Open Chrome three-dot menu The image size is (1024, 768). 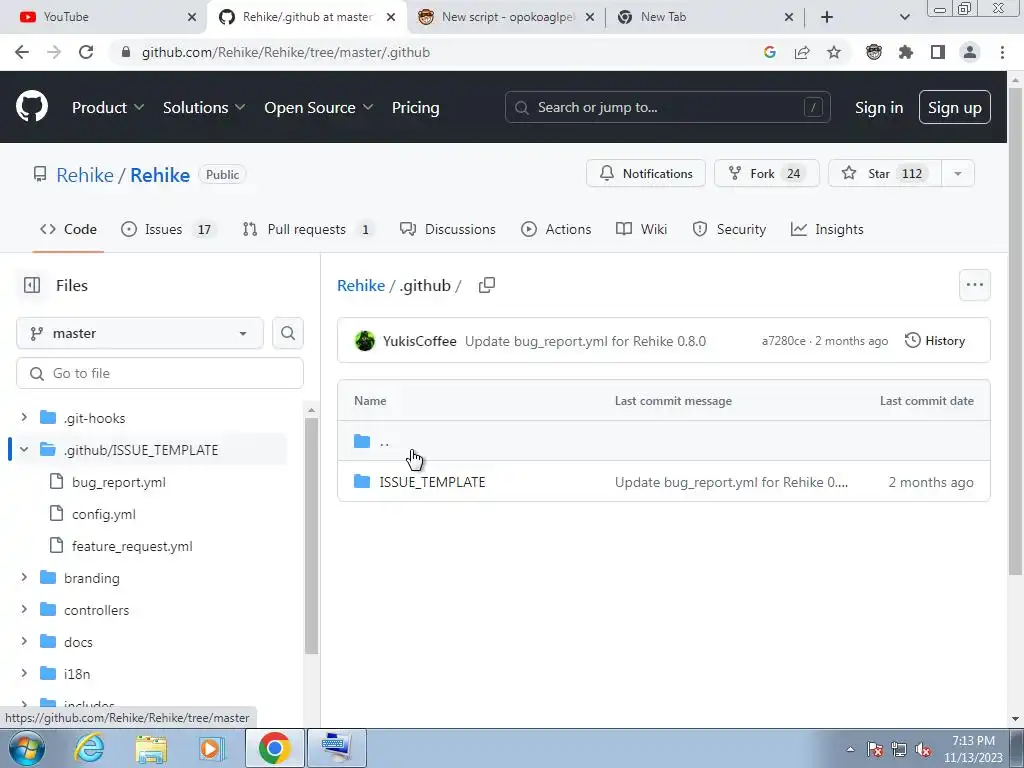point(1002,52)
